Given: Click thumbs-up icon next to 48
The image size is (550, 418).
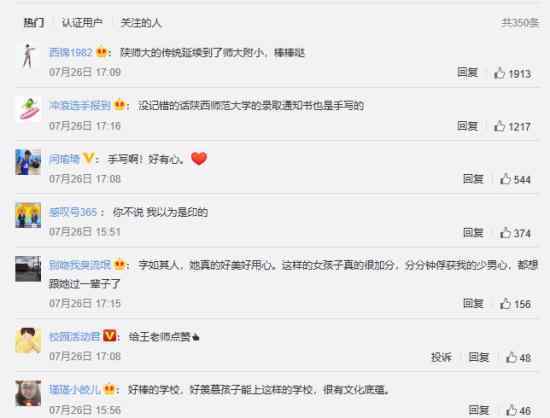Looking at the screenshot, I should (x=511, y=357).
